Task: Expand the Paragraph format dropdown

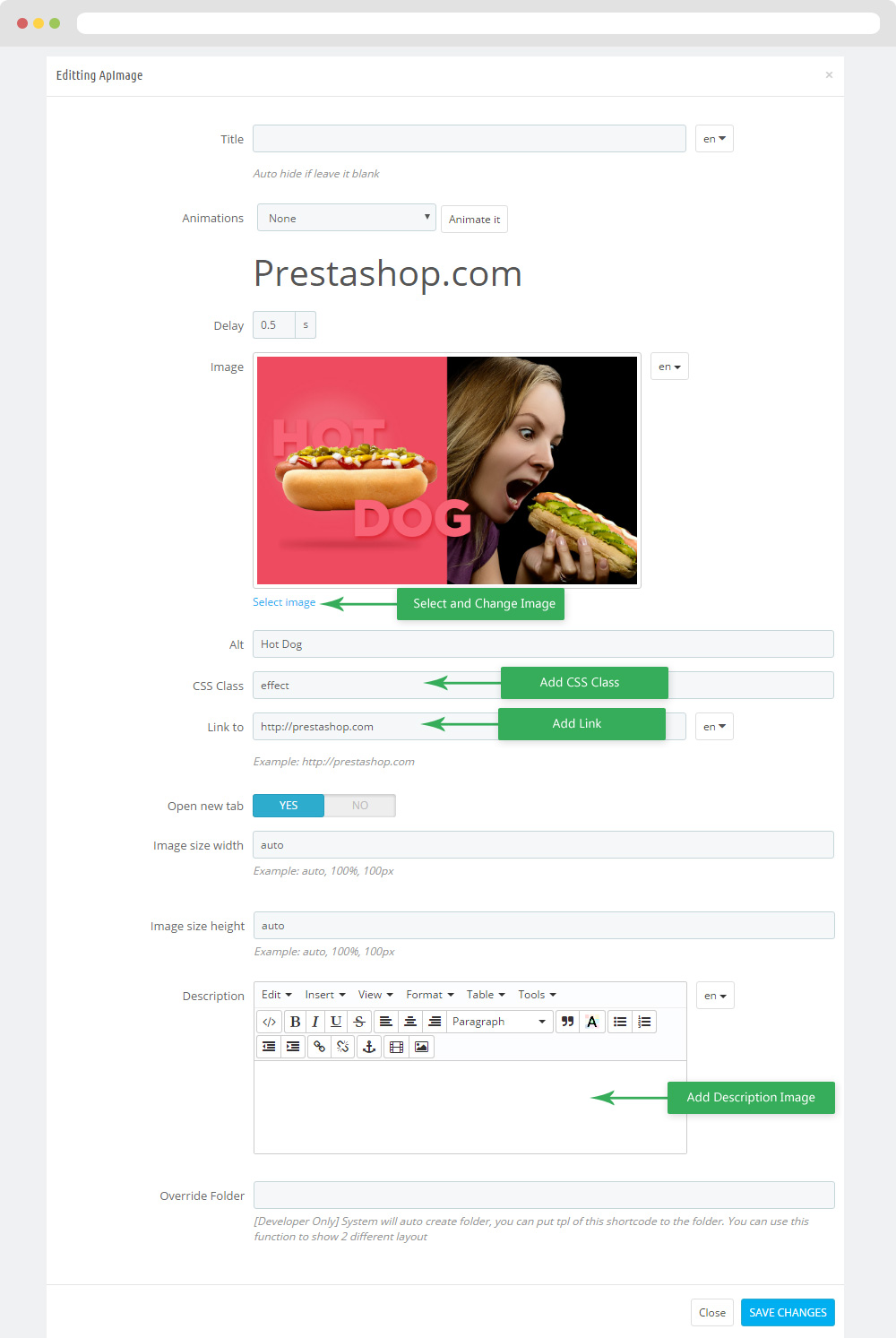Action: click(x=499, y=1022)
